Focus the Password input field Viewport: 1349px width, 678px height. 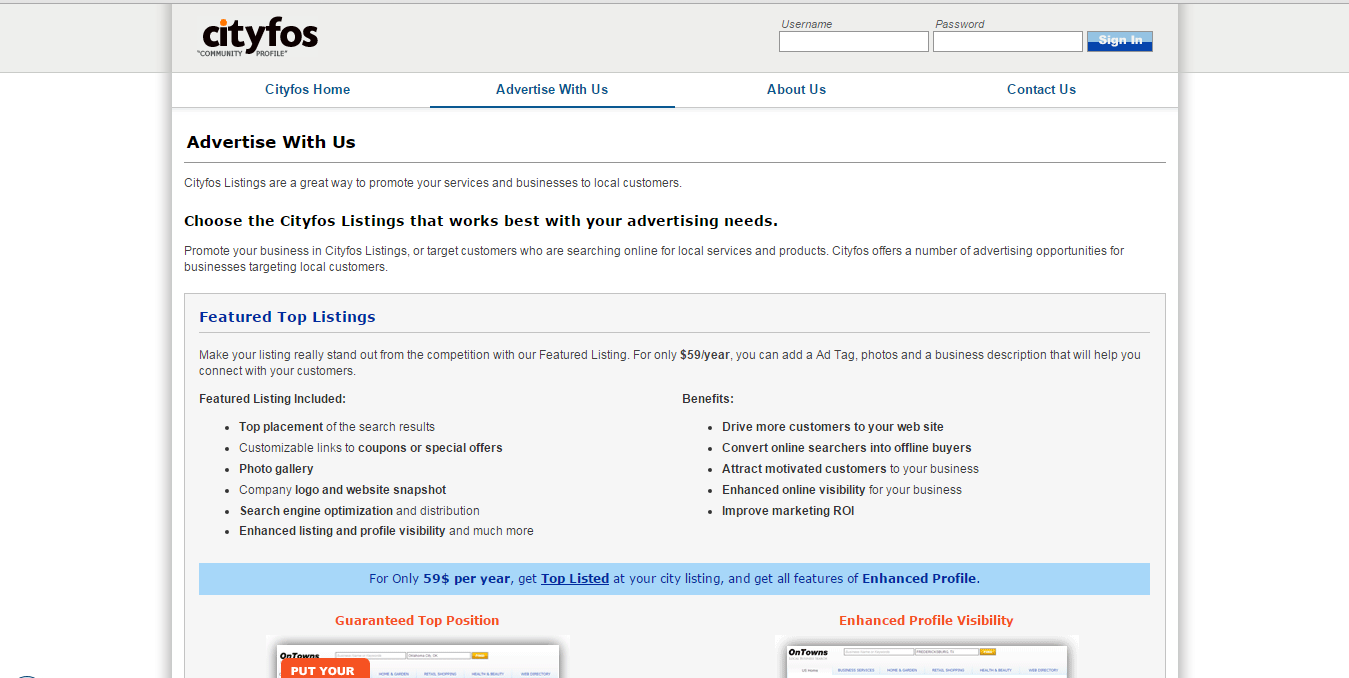tap(1008, 41)
